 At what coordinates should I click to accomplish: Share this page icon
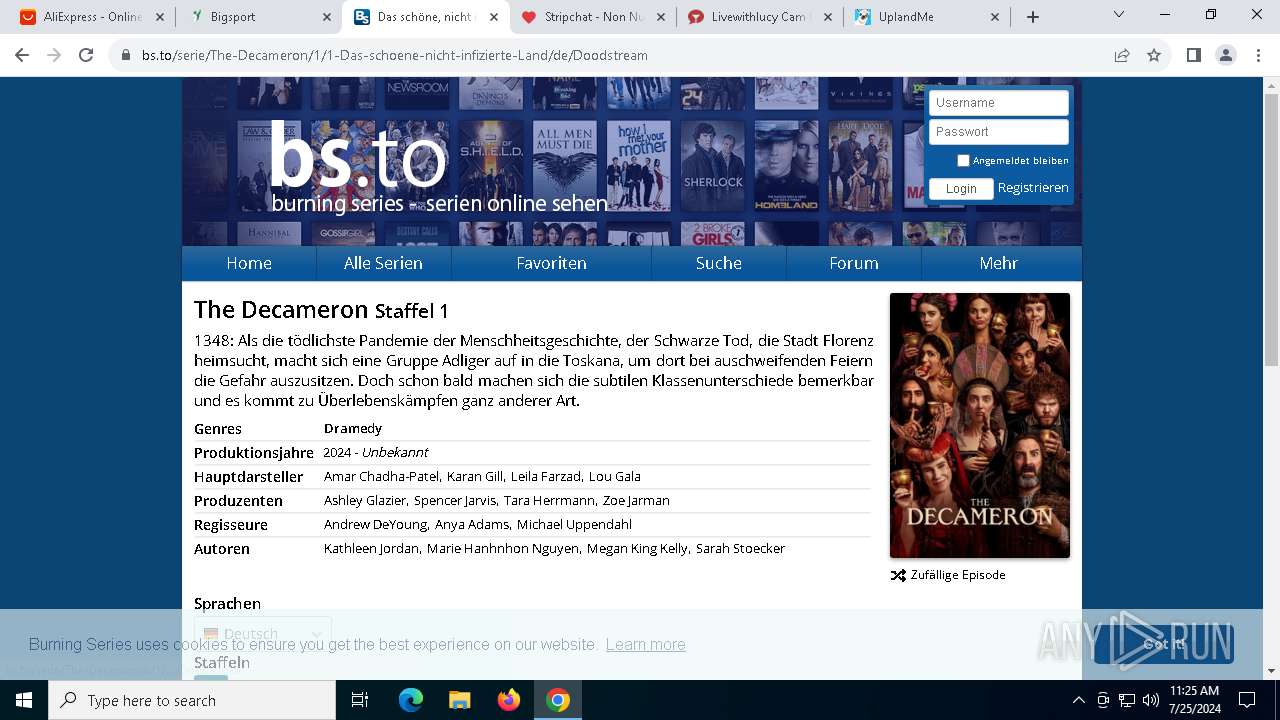(1122, 55)
